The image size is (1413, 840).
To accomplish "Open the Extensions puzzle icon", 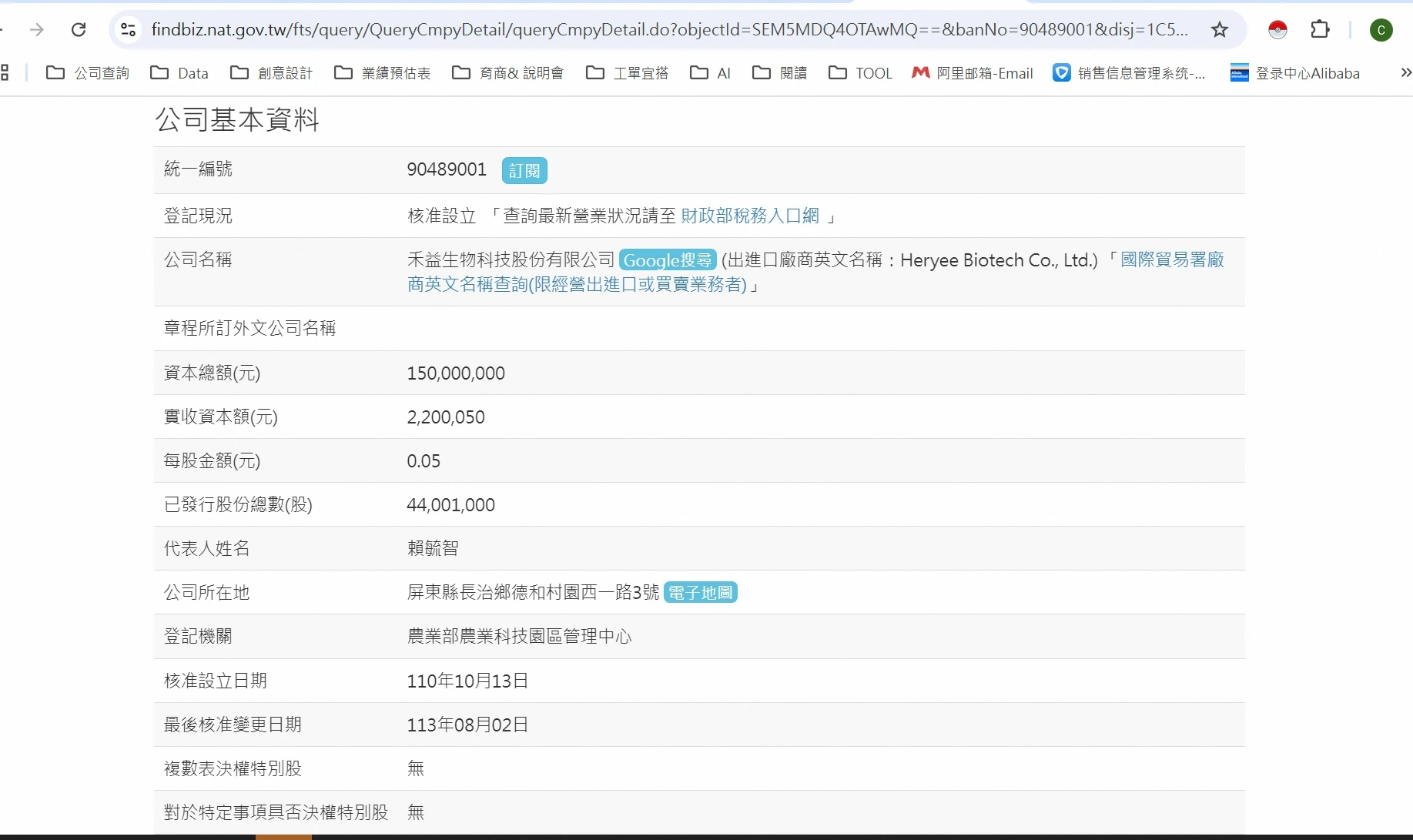I will click(1320, 30).
